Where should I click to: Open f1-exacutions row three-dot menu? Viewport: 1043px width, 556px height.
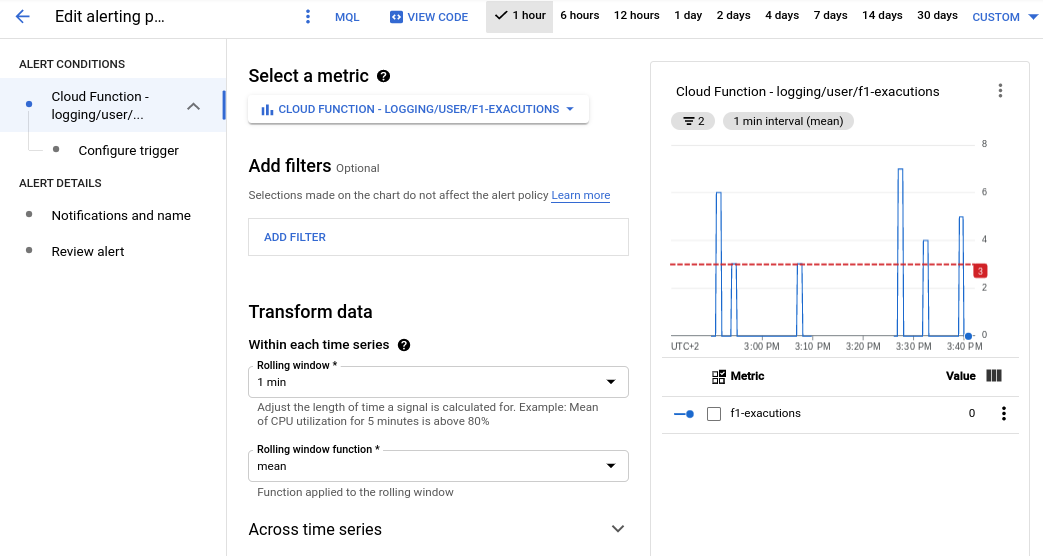[x=1004, y=414]
